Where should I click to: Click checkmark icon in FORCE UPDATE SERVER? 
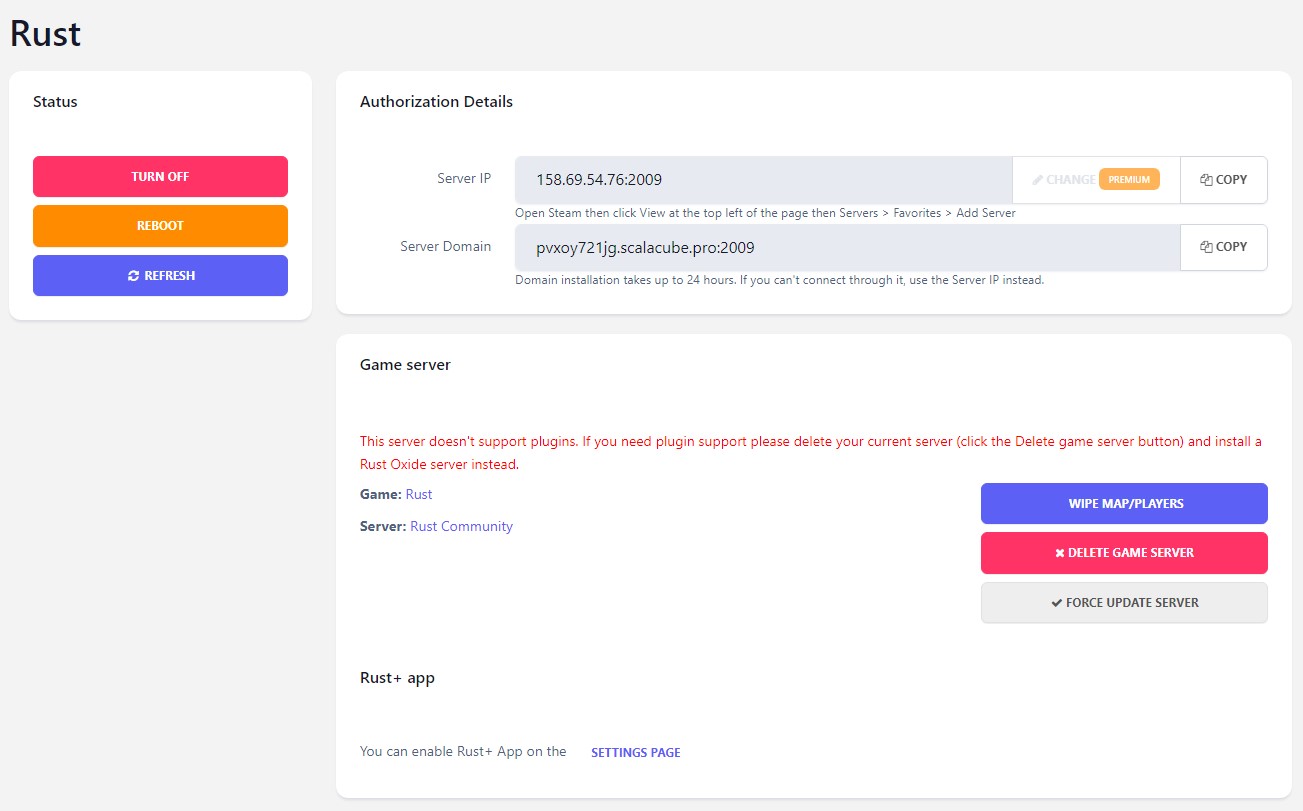click(x=1057, y=603)
